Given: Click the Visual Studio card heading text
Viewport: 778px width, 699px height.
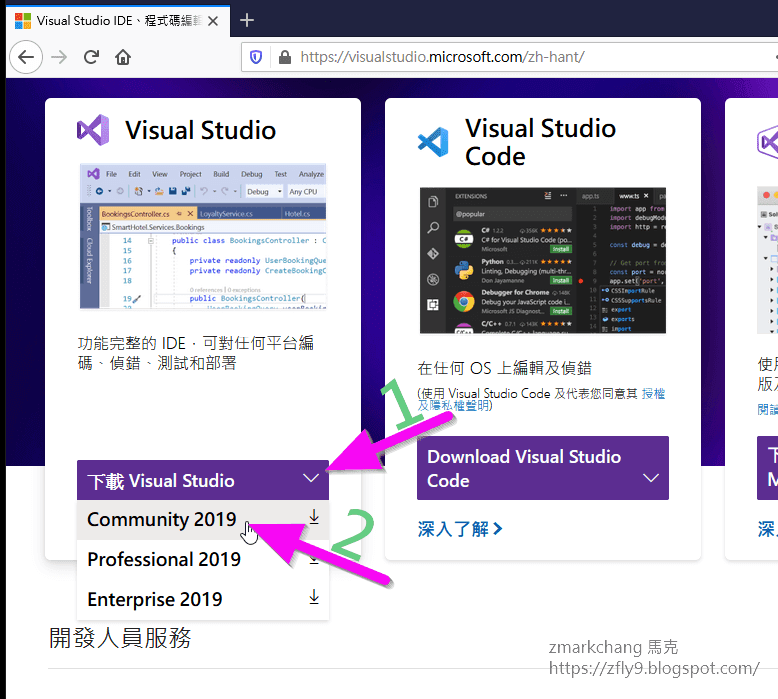Looking at the screenshot, I should (x=200, y=130).
